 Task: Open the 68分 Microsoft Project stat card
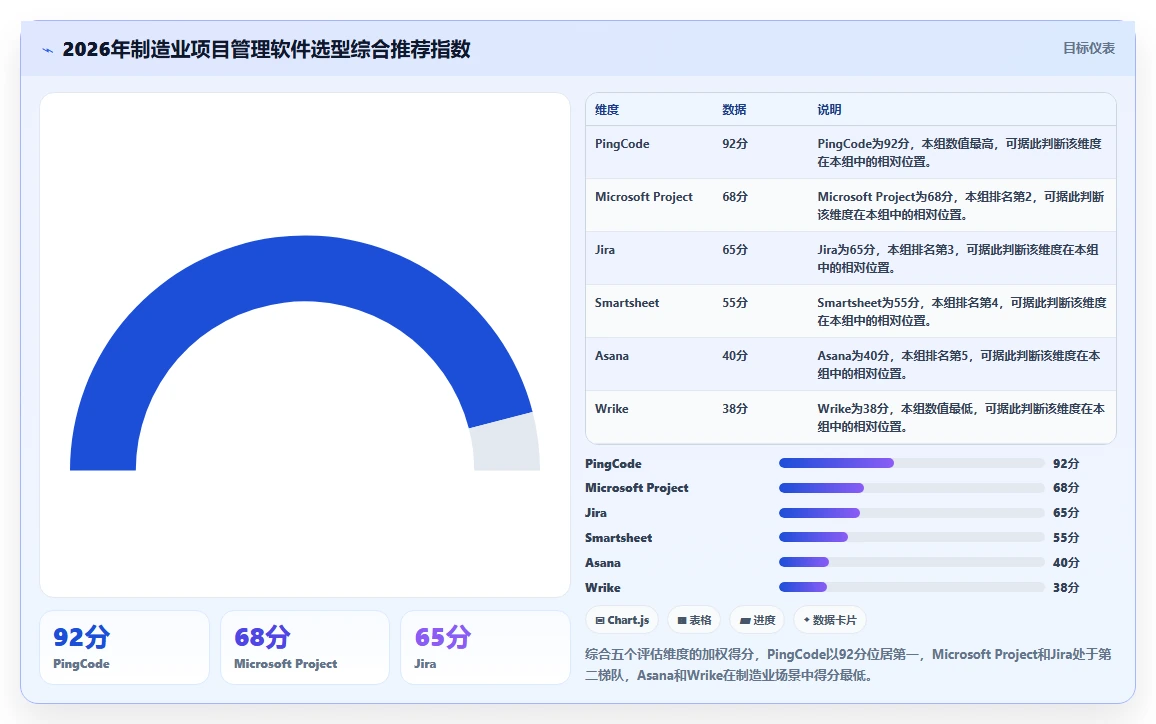(304, 647)
